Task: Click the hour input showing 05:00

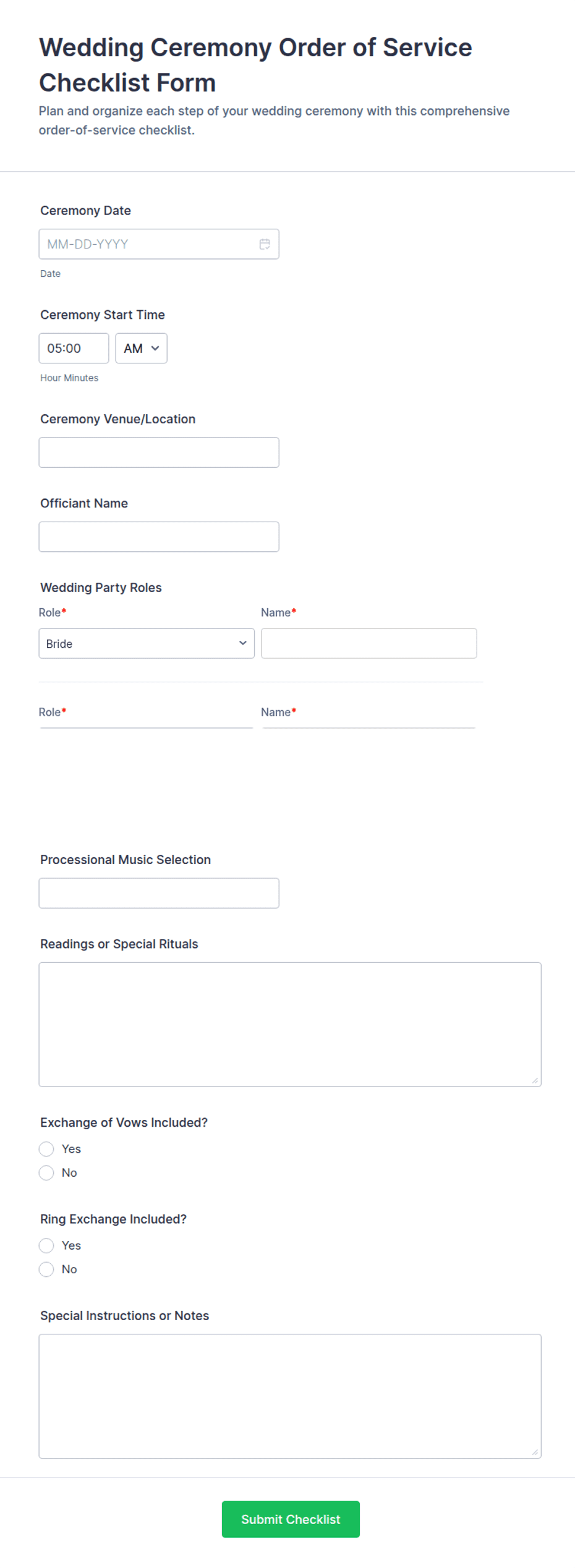Action: [x=73, y=348]
